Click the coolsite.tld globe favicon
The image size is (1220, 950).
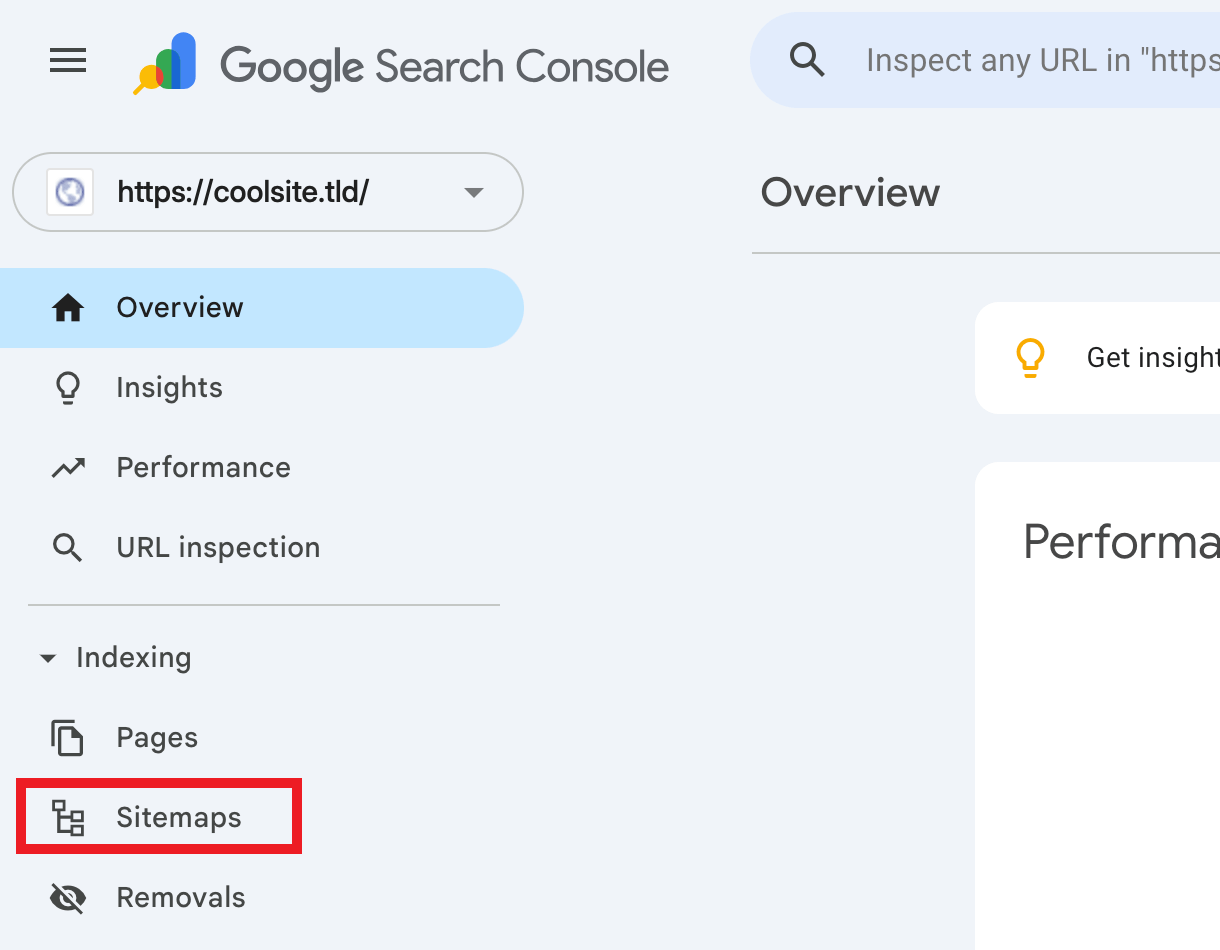68,192
